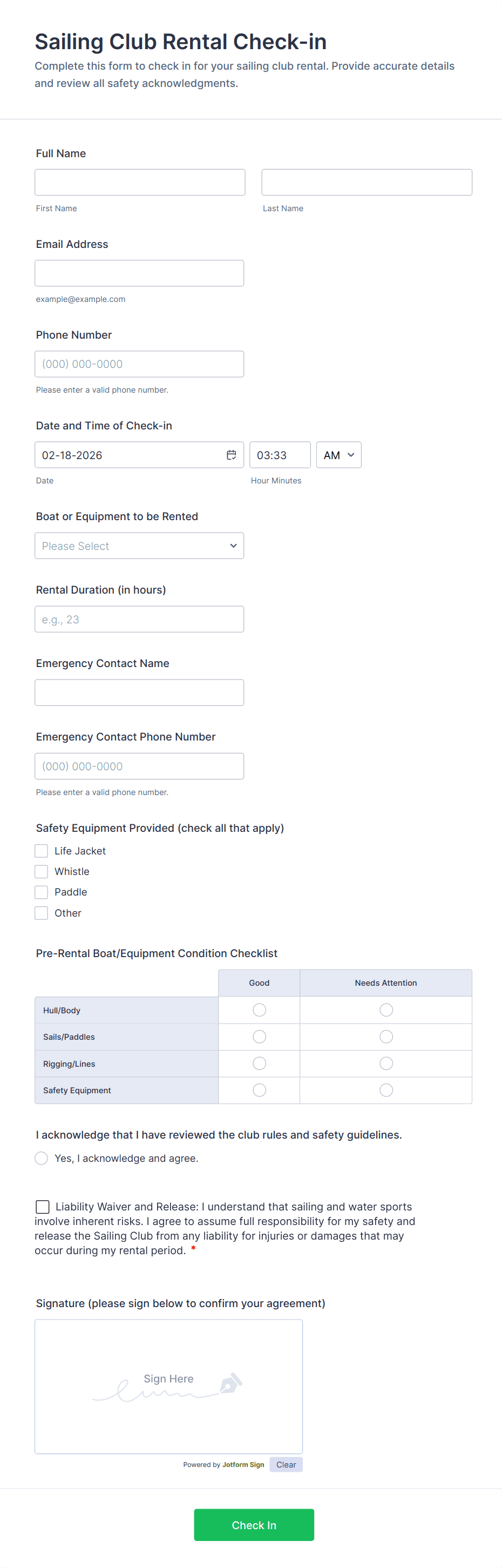Image resolution: width=502 pixels, height=1568 pixels.
Task: Open the AM/PM selector
Action: (x=338, y=455)
